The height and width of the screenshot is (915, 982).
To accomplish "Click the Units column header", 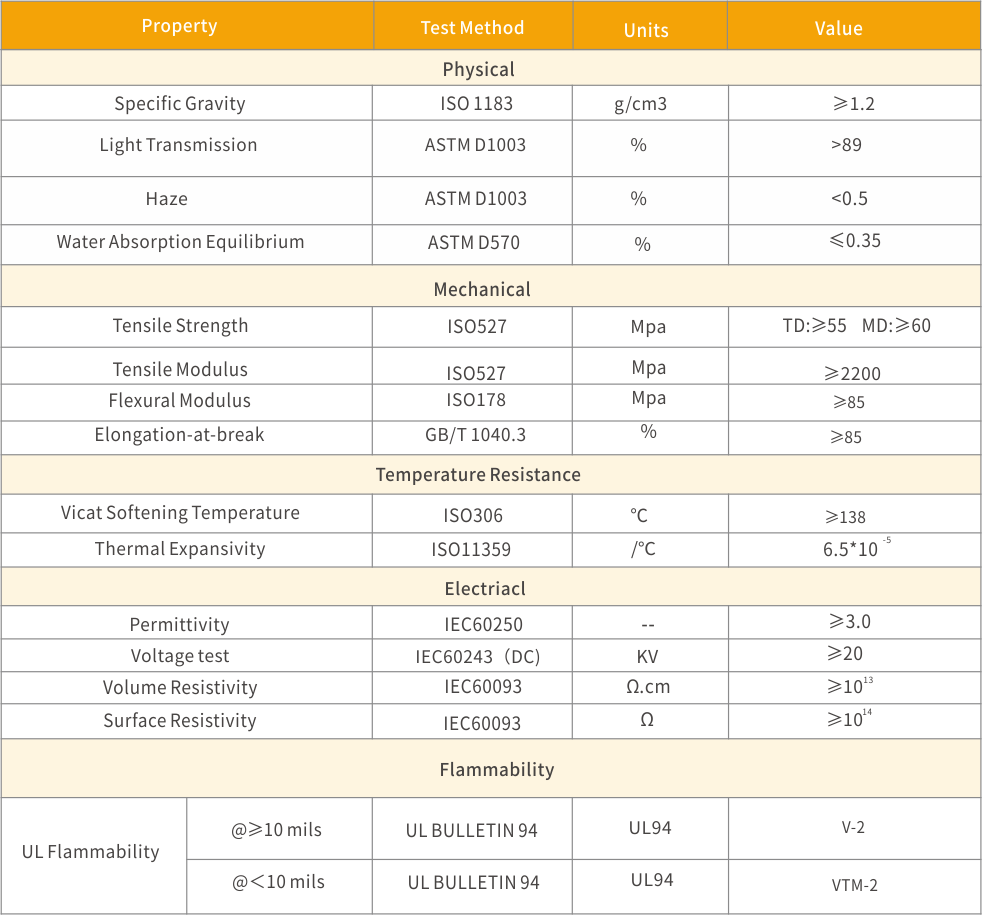I will [x=646, y=30].
